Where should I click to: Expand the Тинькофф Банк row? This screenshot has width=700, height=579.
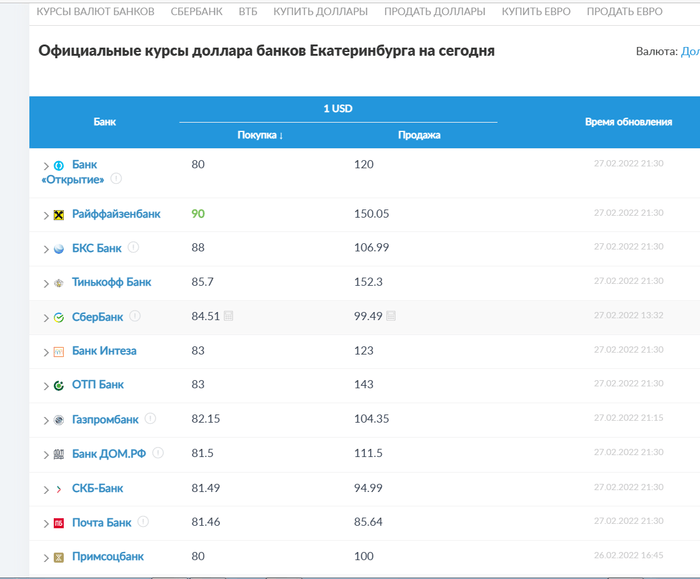pyautogui.click(x=46, y=283)
